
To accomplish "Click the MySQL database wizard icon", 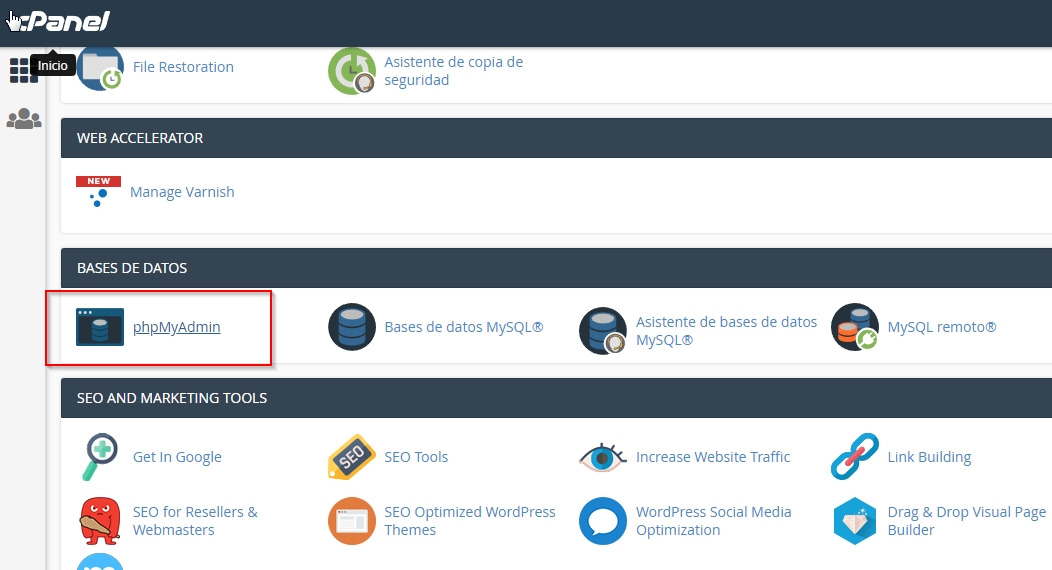I will pos(603,331).
